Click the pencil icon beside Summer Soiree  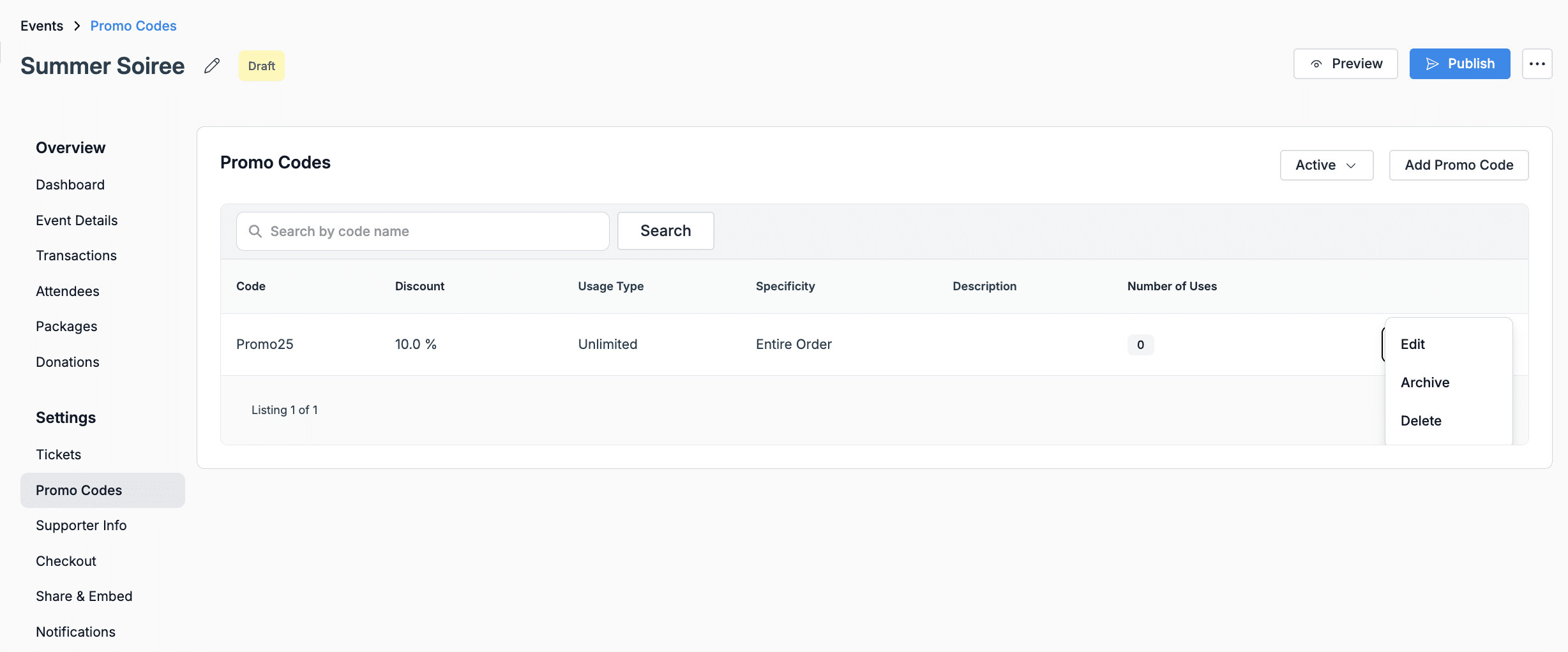[x=212, y=66]
